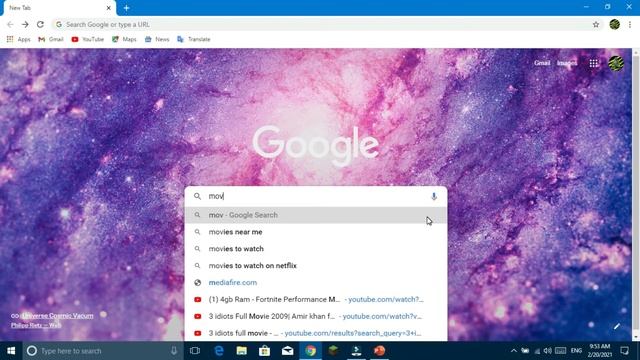The width and height of the screenshot is (640, 360).
Task: Switch to Chrome on the taskbar
Action: point(311,351)
